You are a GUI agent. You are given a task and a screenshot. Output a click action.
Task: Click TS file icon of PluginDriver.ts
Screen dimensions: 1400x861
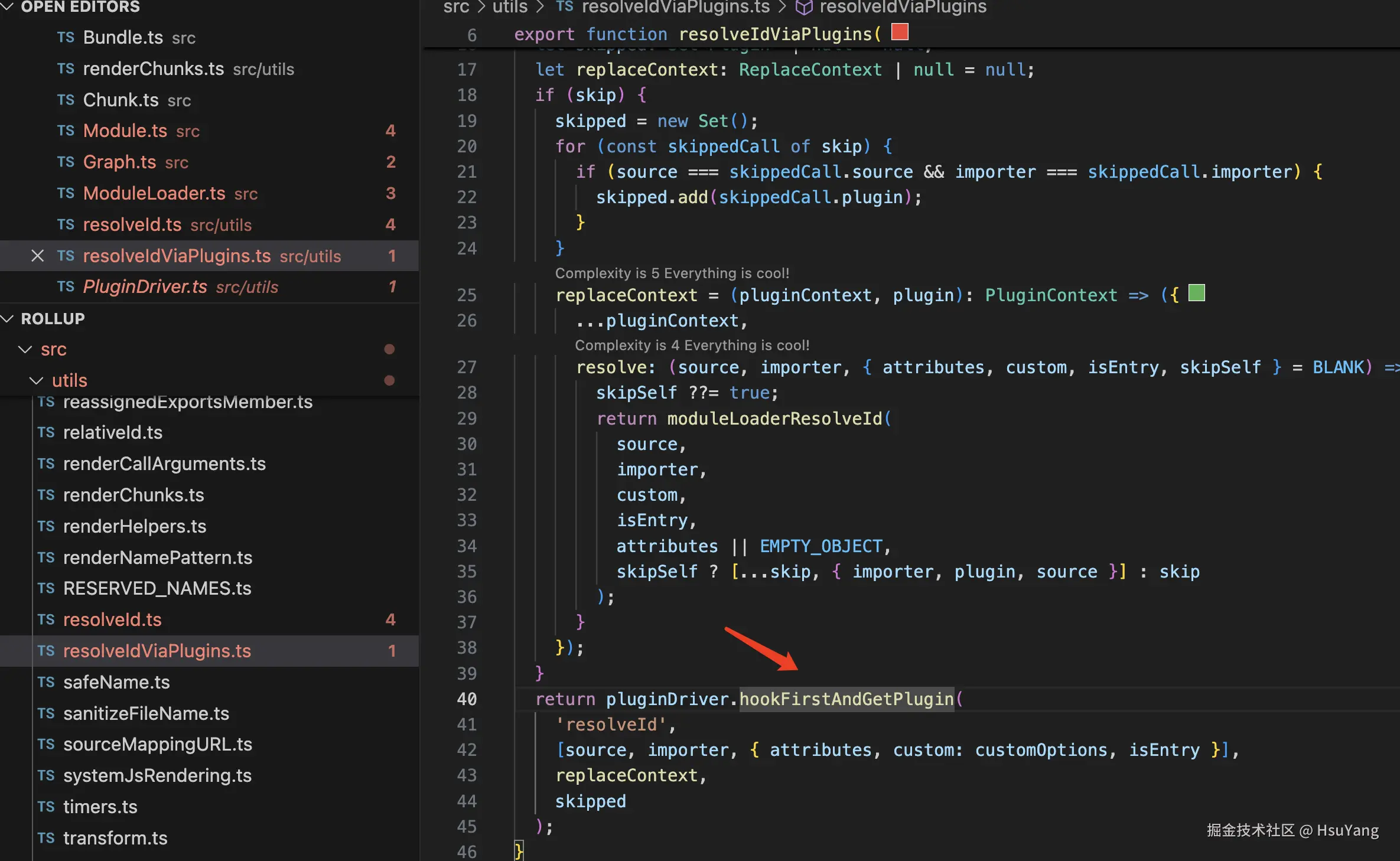tap(66, 286)
